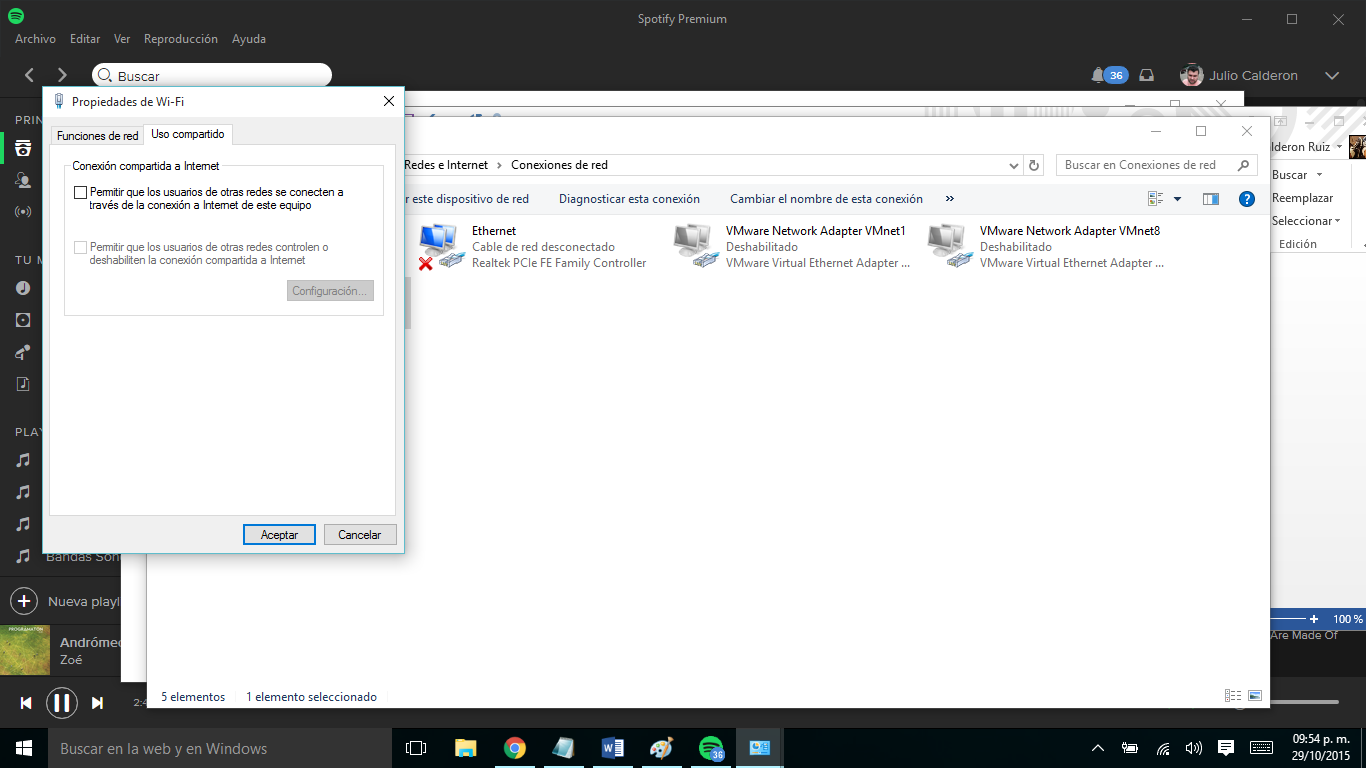
Task: Open the touch keyboard tray icon
Action: coord(1261,748)
